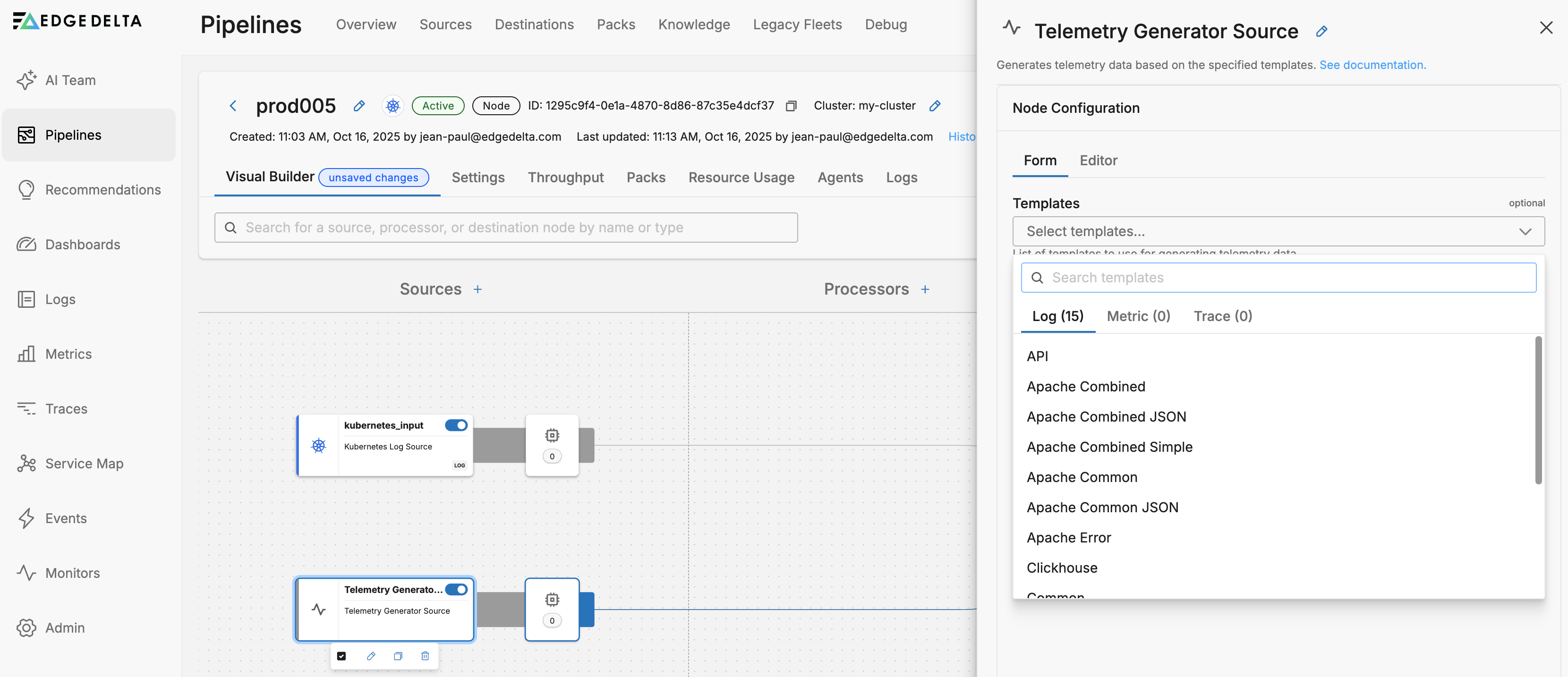The width and height of the screenshot is (1568, 677).
Task: Click the unsaved changes badge
Action: click(373, 178)
